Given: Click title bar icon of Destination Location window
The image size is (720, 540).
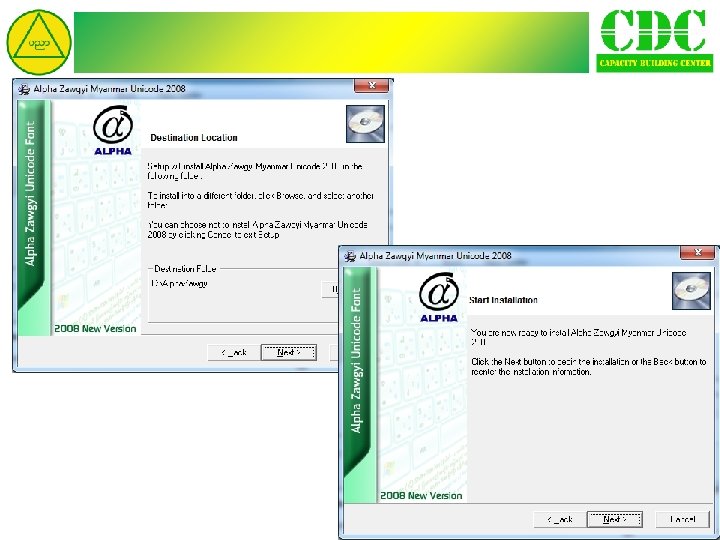Looking at the screenshot, I should (x=24, y=89).
